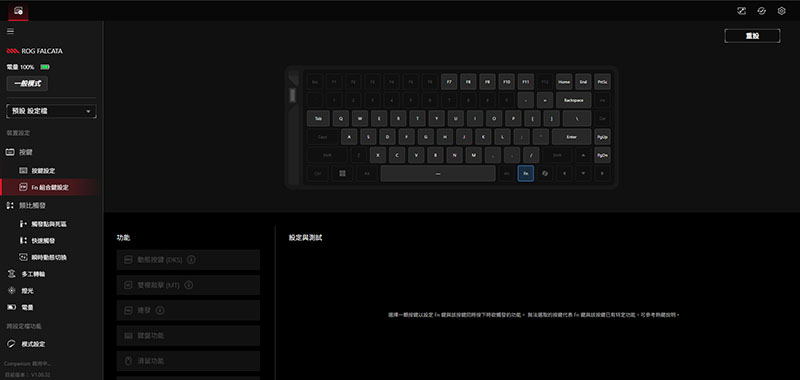This screenshot has width=800, height=380.
Task: Select the Windows key on the keyboard
Action: pyautogui.click(x=342, y=173)
